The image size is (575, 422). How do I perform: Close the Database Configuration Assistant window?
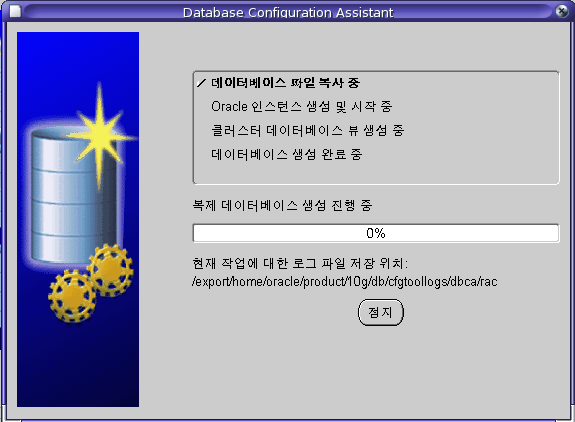(561, 11)
